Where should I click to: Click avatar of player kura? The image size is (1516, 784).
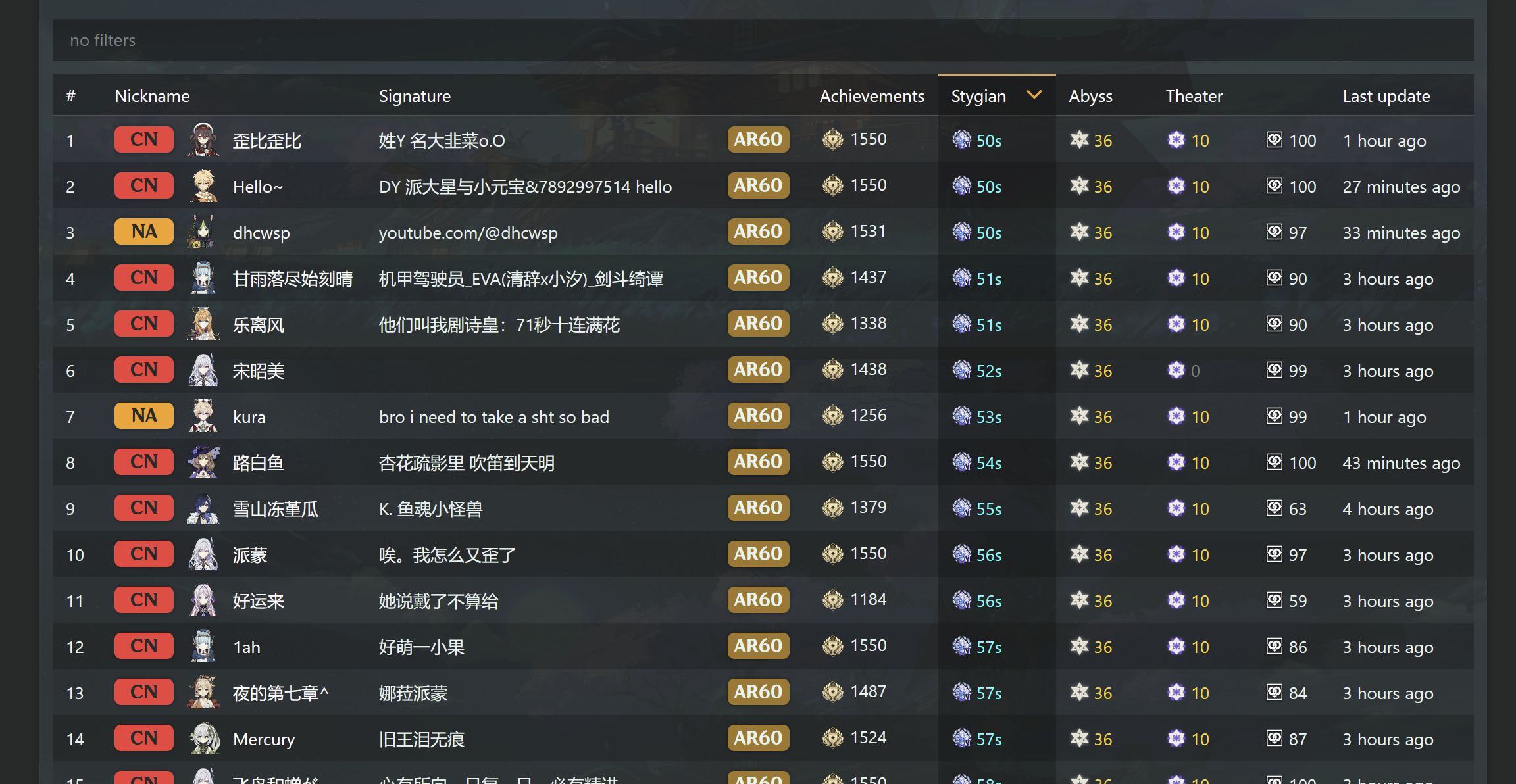pyautogui.click(x=203, y=416)
